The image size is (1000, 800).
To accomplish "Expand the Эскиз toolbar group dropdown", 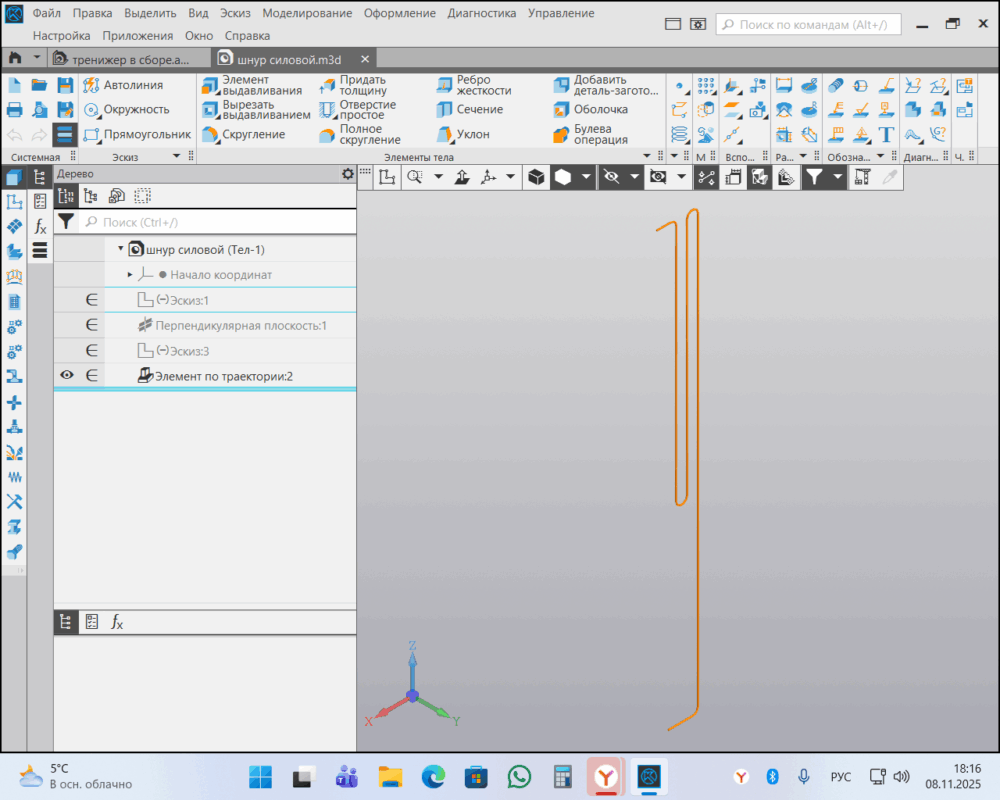I will pos(177,157).
